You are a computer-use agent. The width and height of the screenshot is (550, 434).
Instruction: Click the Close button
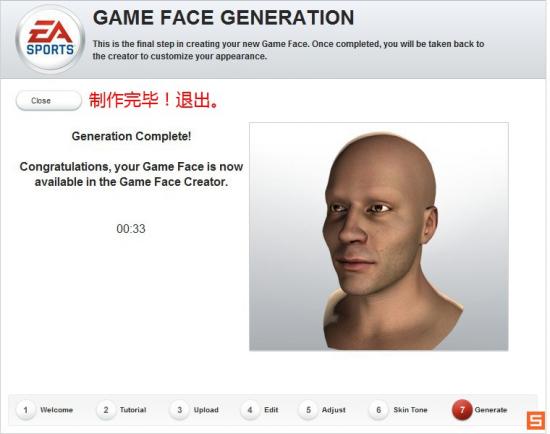[x=49, y=101]
